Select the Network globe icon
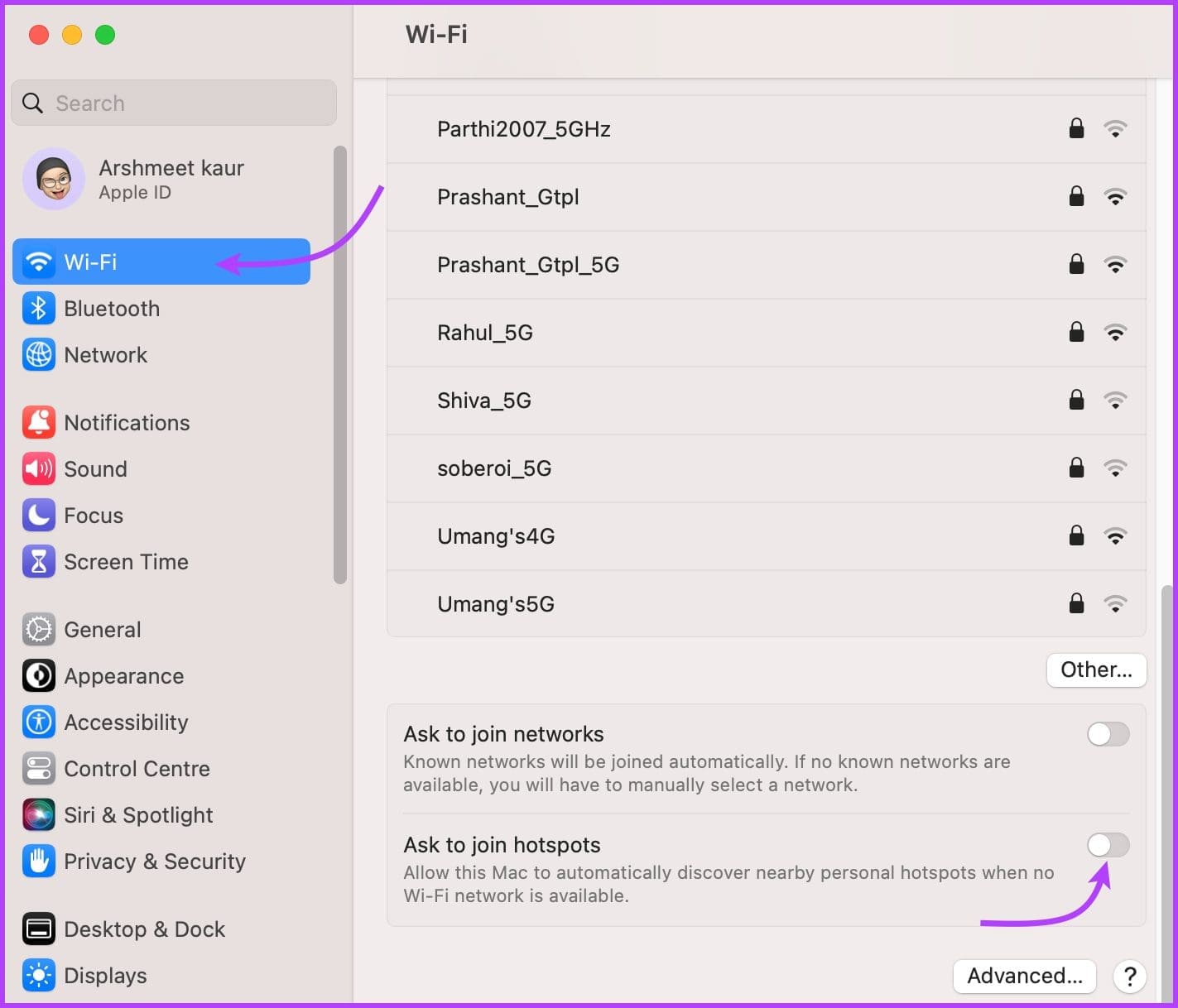 (38, 354)
